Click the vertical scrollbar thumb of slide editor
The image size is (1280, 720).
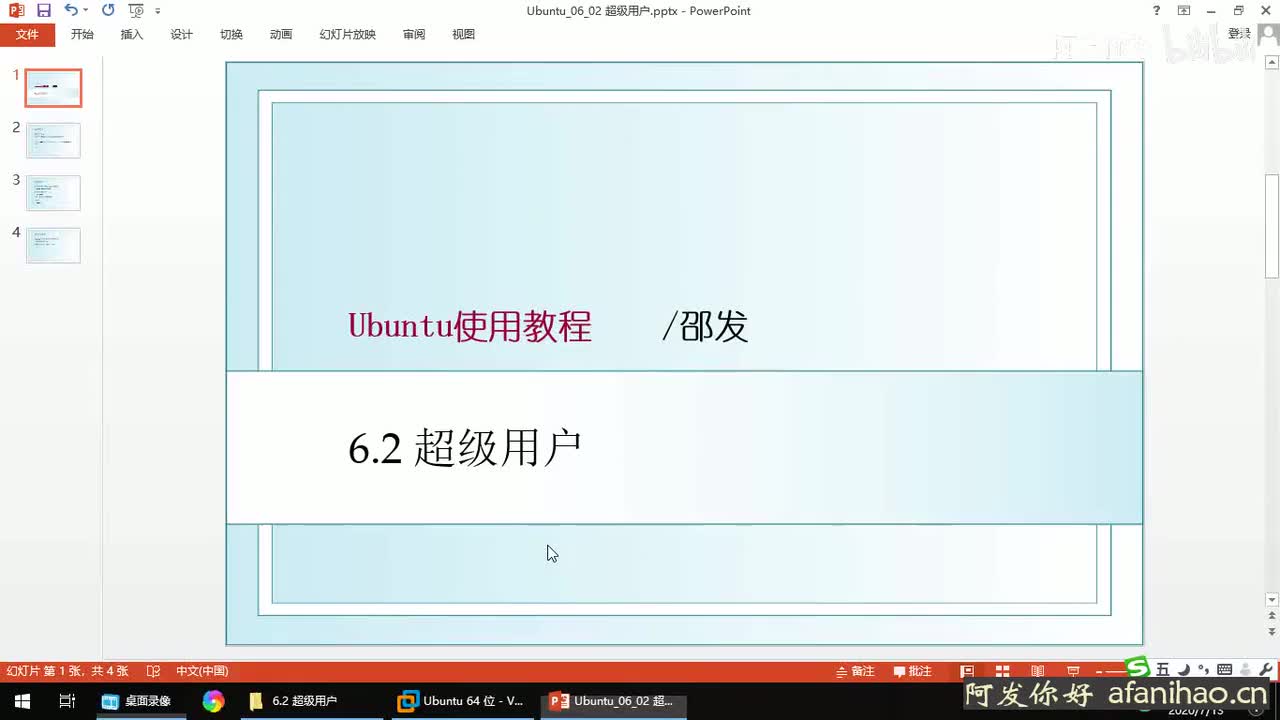click(1272, 226)
